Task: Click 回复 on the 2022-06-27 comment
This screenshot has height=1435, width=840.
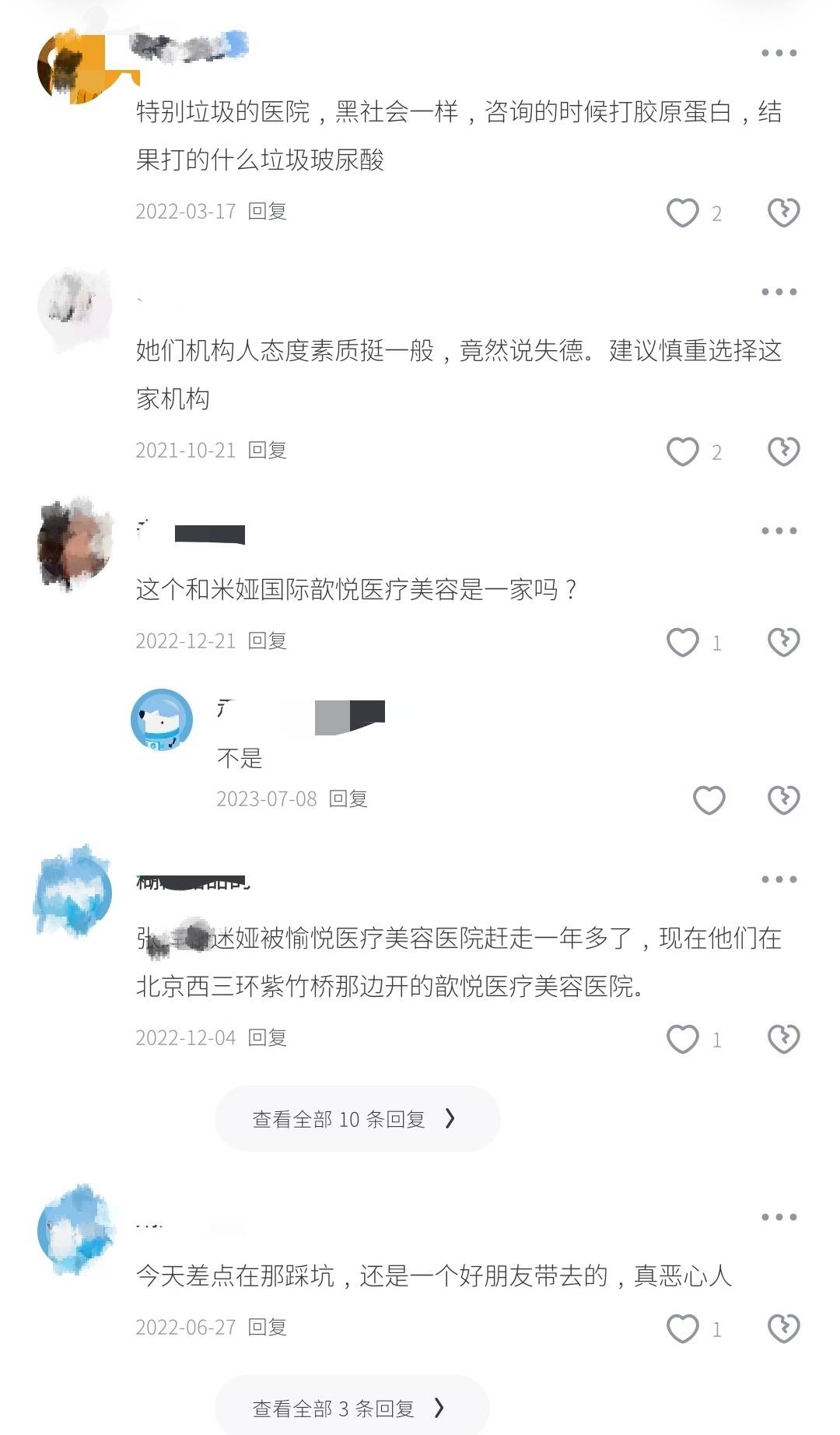Action: coord(268,1327)
